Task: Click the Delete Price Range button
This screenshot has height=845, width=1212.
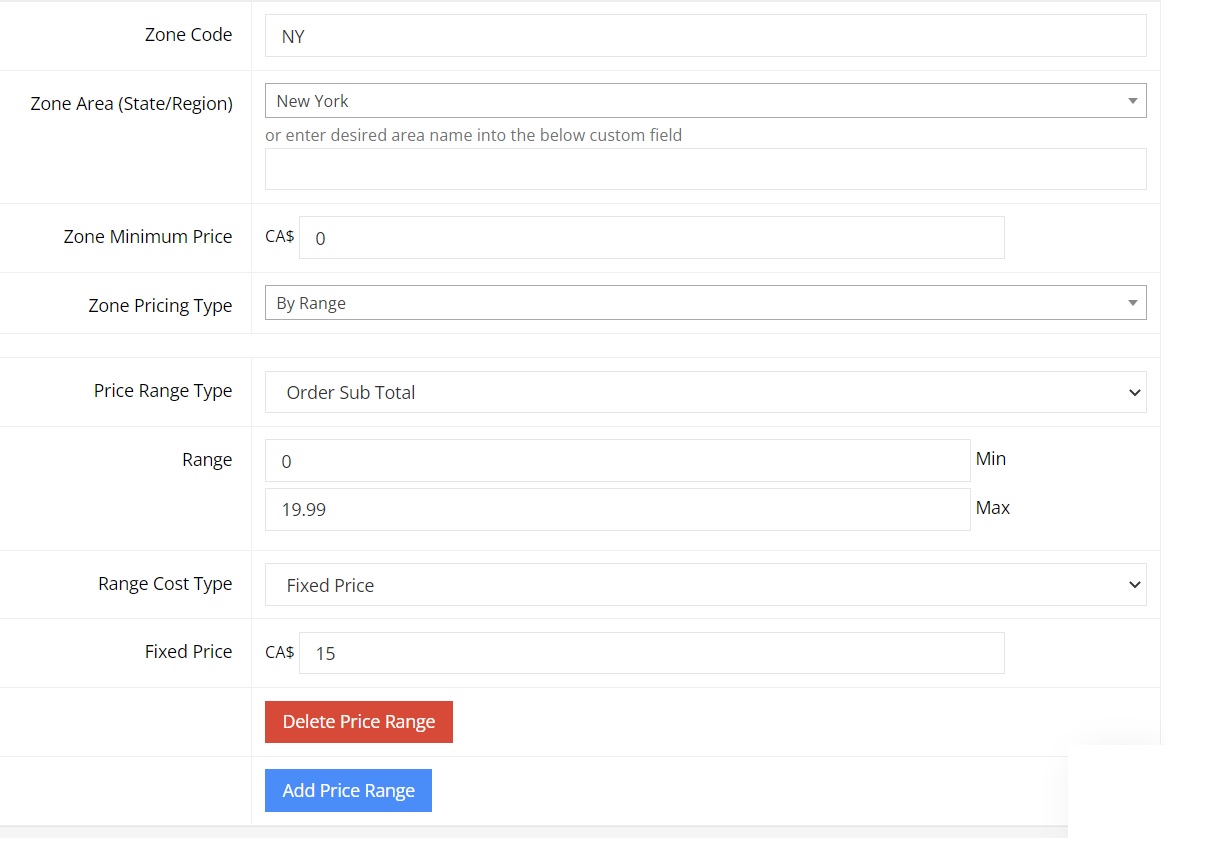Action: [359, 722]
